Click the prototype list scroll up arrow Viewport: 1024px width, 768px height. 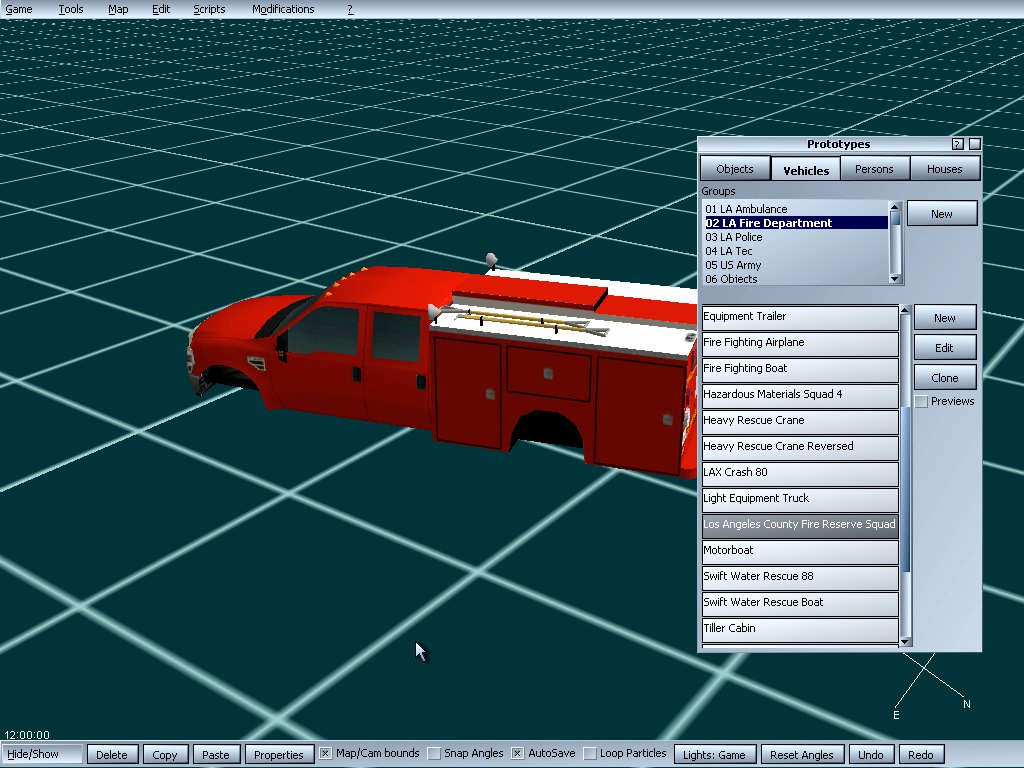coord(905,310)
